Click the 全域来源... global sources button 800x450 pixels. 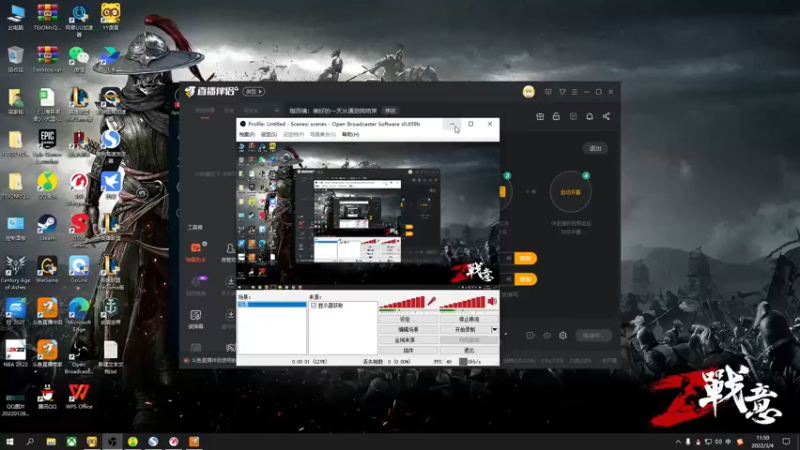click(408, 340)
